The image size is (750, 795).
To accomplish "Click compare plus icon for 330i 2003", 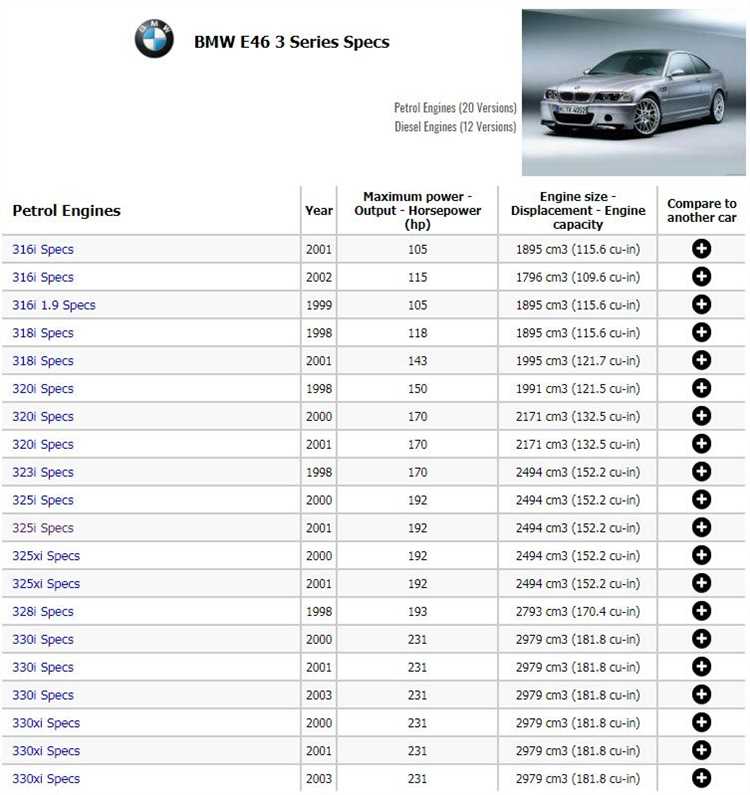I will [701, 695].
